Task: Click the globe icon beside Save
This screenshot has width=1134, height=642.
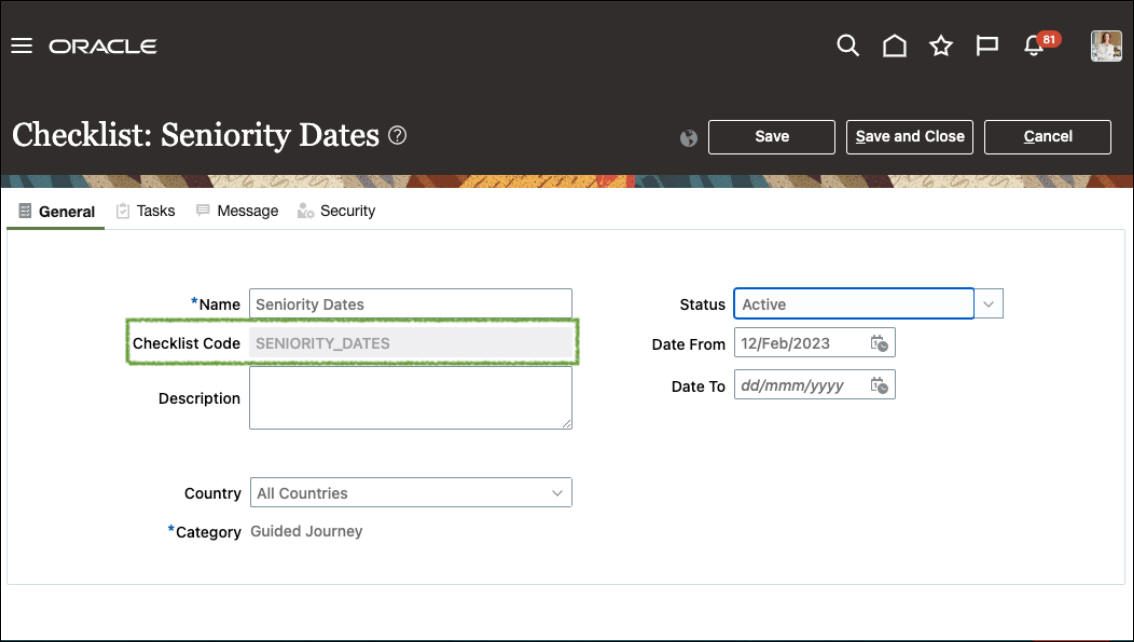Action: [x=688, y=138]
